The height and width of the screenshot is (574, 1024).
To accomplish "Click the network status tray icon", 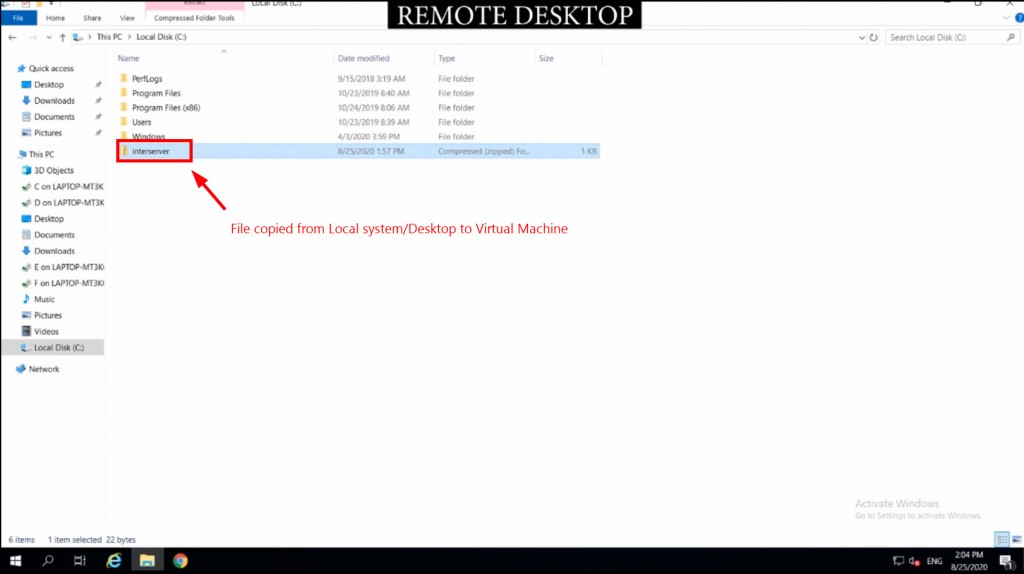I will [x=899, y=561].
